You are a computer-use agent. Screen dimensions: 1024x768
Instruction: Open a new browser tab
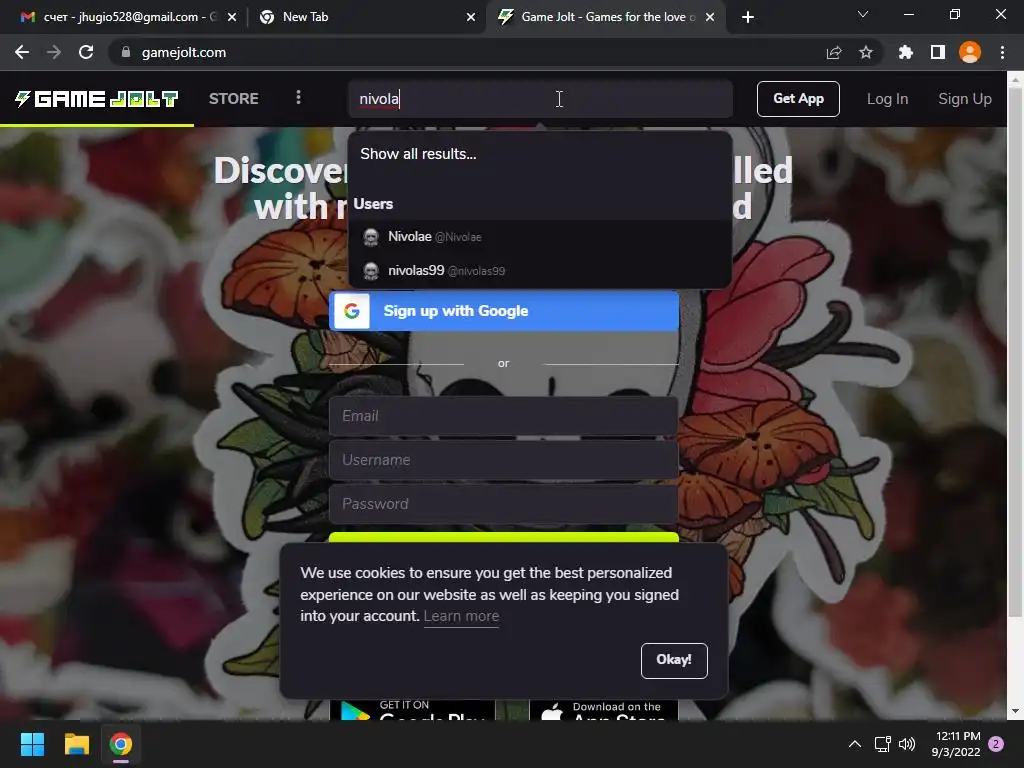tap(748, 17)
